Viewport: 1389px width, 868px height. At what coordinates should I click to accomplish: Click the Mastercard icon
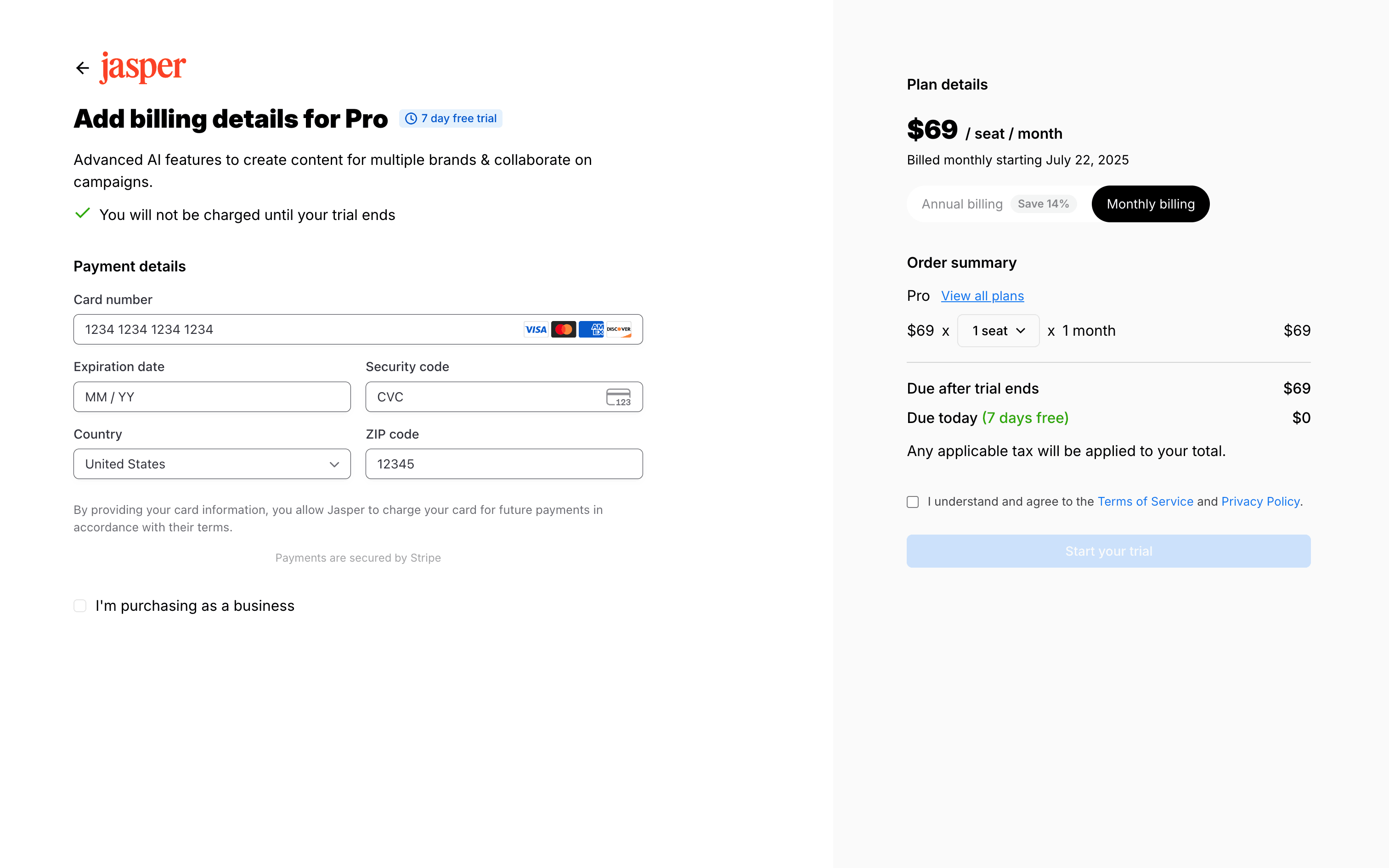[564, 330]
